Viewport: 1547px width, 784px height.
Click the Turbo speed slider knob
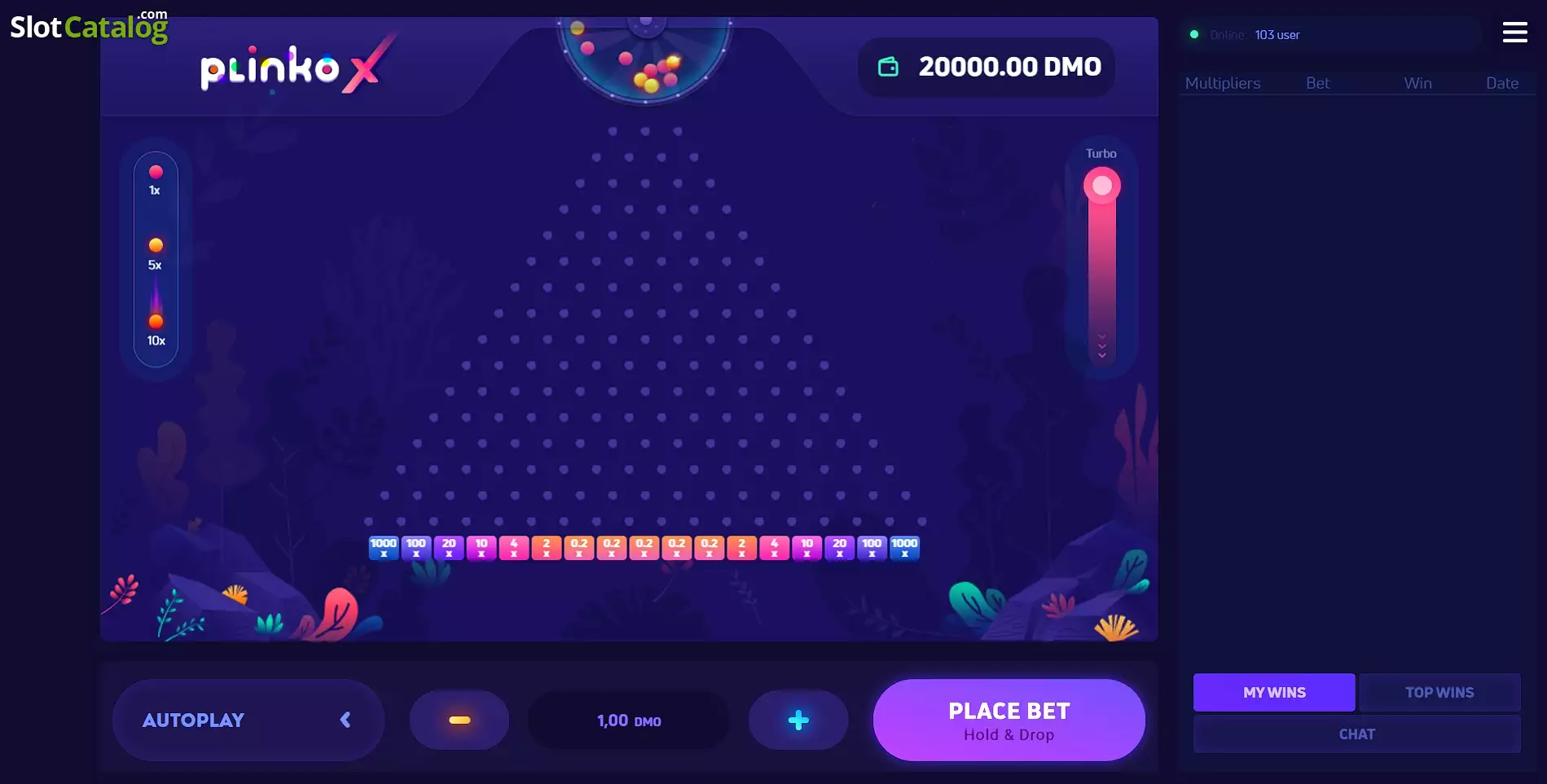point(1101,186)
